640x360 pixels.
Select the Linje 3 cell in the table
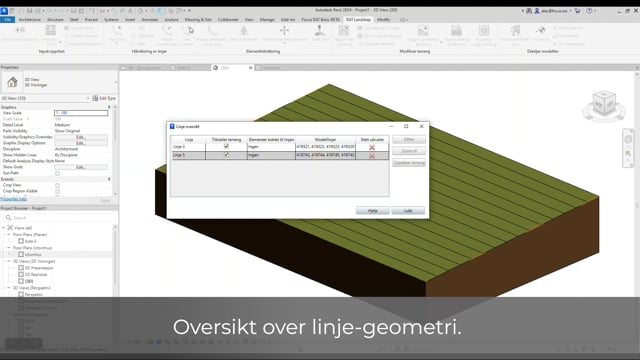tap(189, 147)
